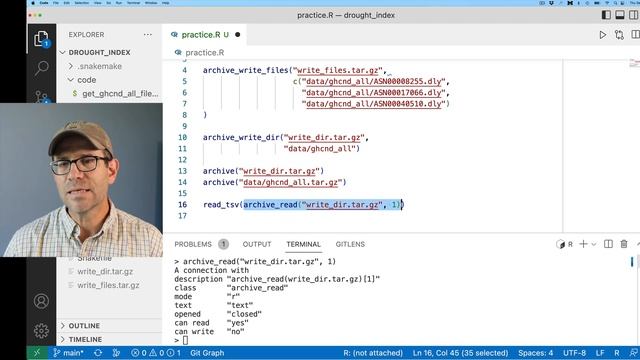Image resolution: width=640 pixels, height=360 pixels.
Task: Open the Search view in activity bar
Action: [42, 68]
